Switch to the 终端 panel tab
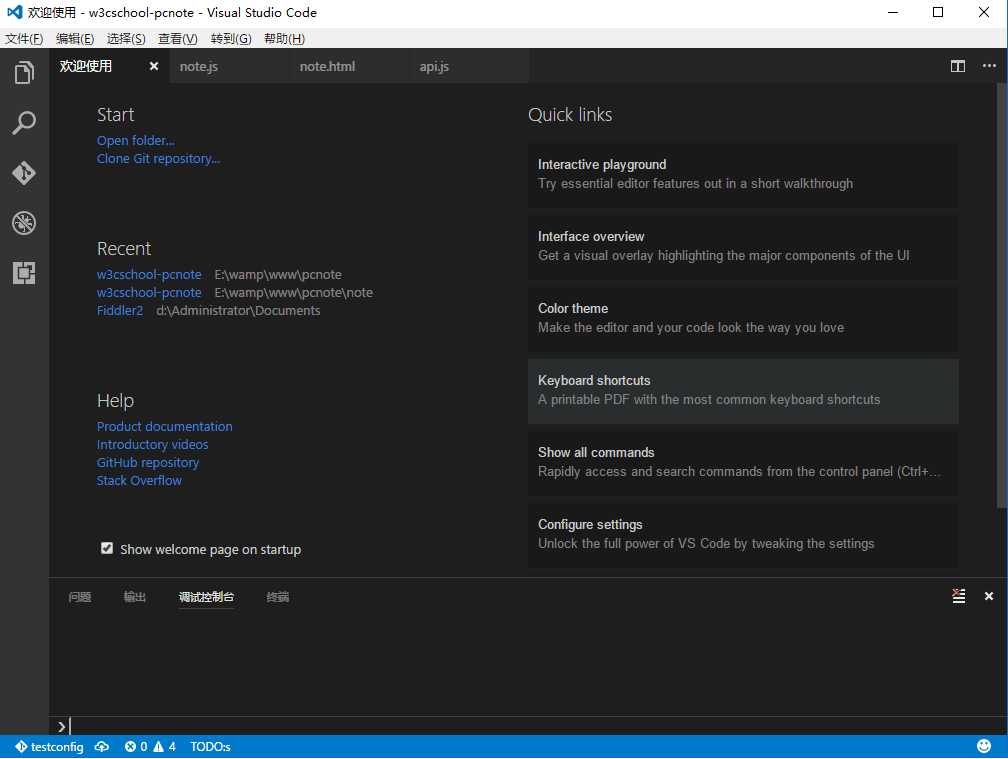The height and width of the screenshot is (759, 1008). point(278,597)
